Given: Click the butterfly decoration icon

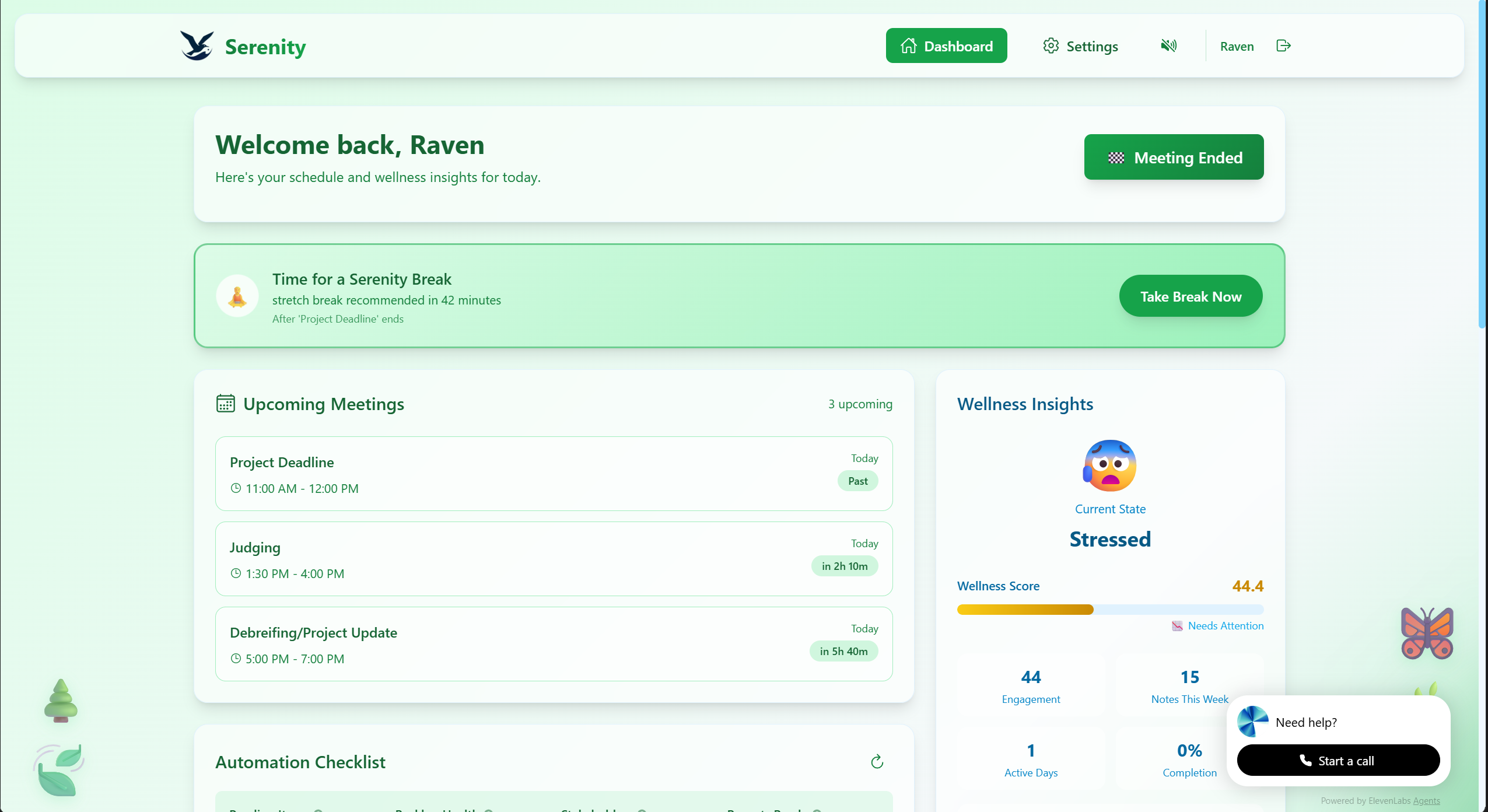Looking at the screenshot, I should pyautogui.click(x=1427, y=633).
